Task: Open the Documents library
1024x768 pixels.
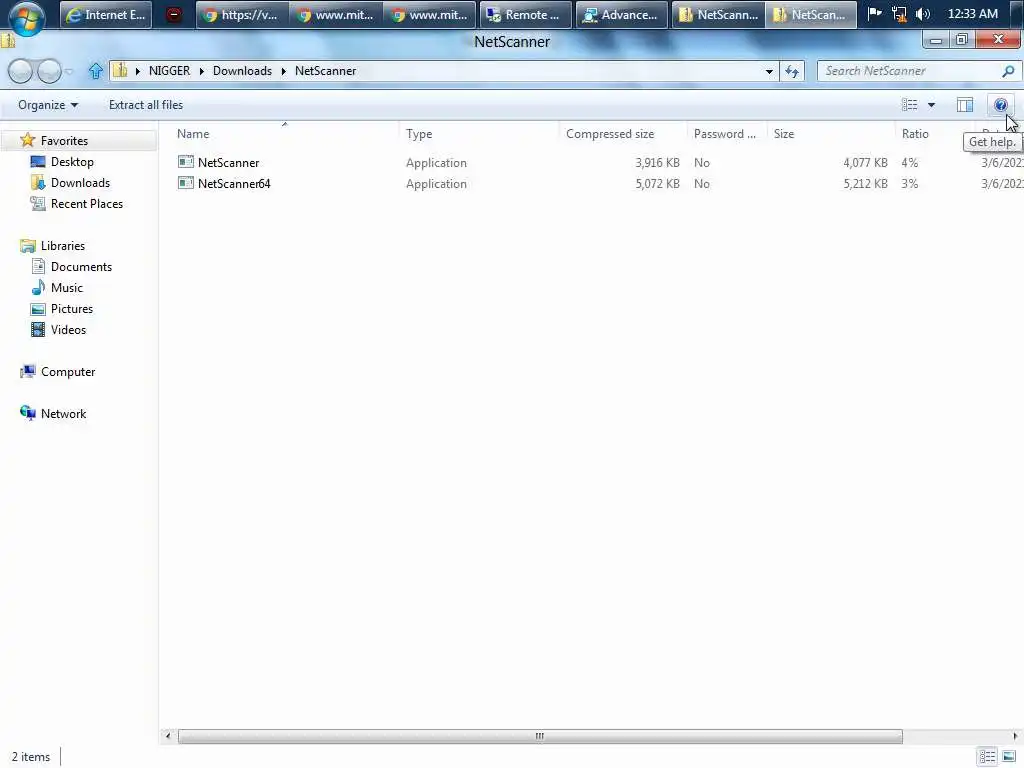Action: (81, 266)
